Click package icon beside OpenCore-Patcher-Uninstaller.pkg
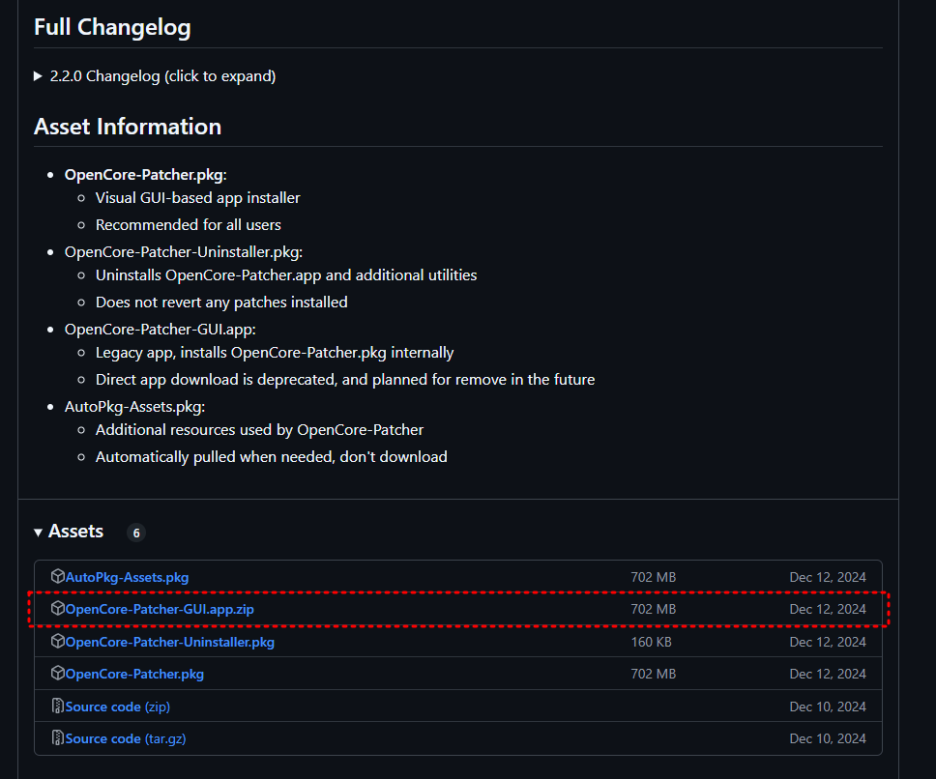The width and height of the screenshot is (936, 779). pyautogui.click(x=58, y=641)
